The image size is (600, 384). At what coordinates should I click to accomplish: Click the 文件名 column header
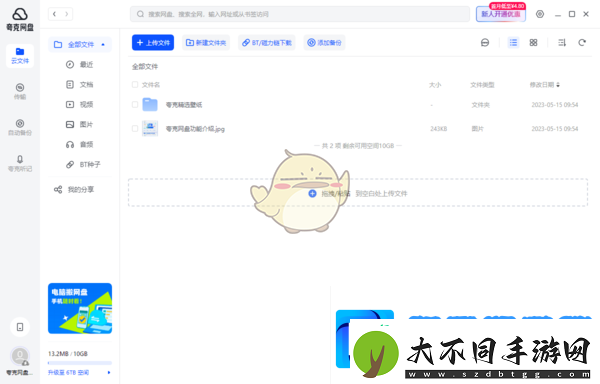coord(151,85)
